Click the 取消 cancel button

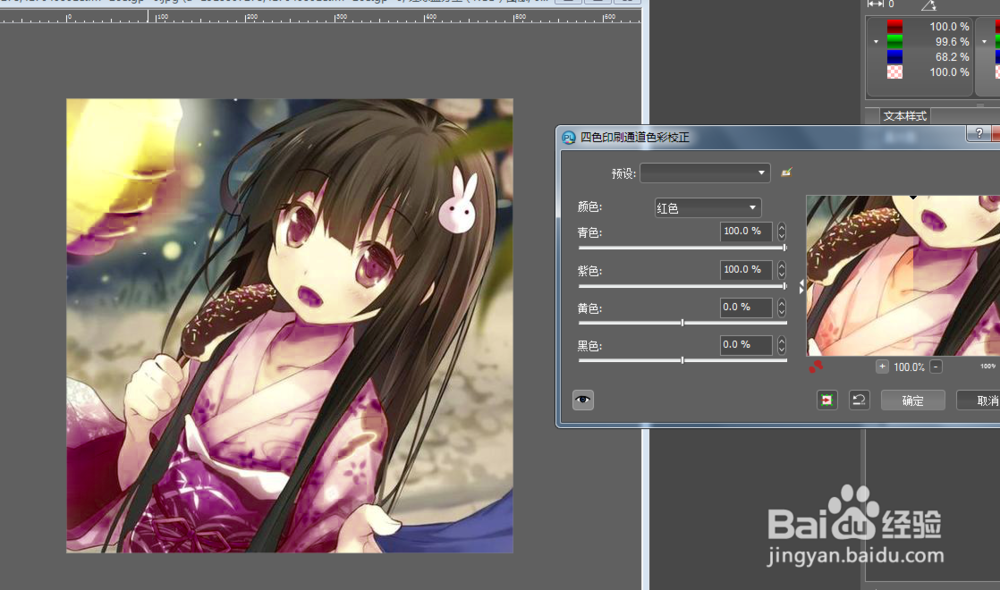pos(979,401)
